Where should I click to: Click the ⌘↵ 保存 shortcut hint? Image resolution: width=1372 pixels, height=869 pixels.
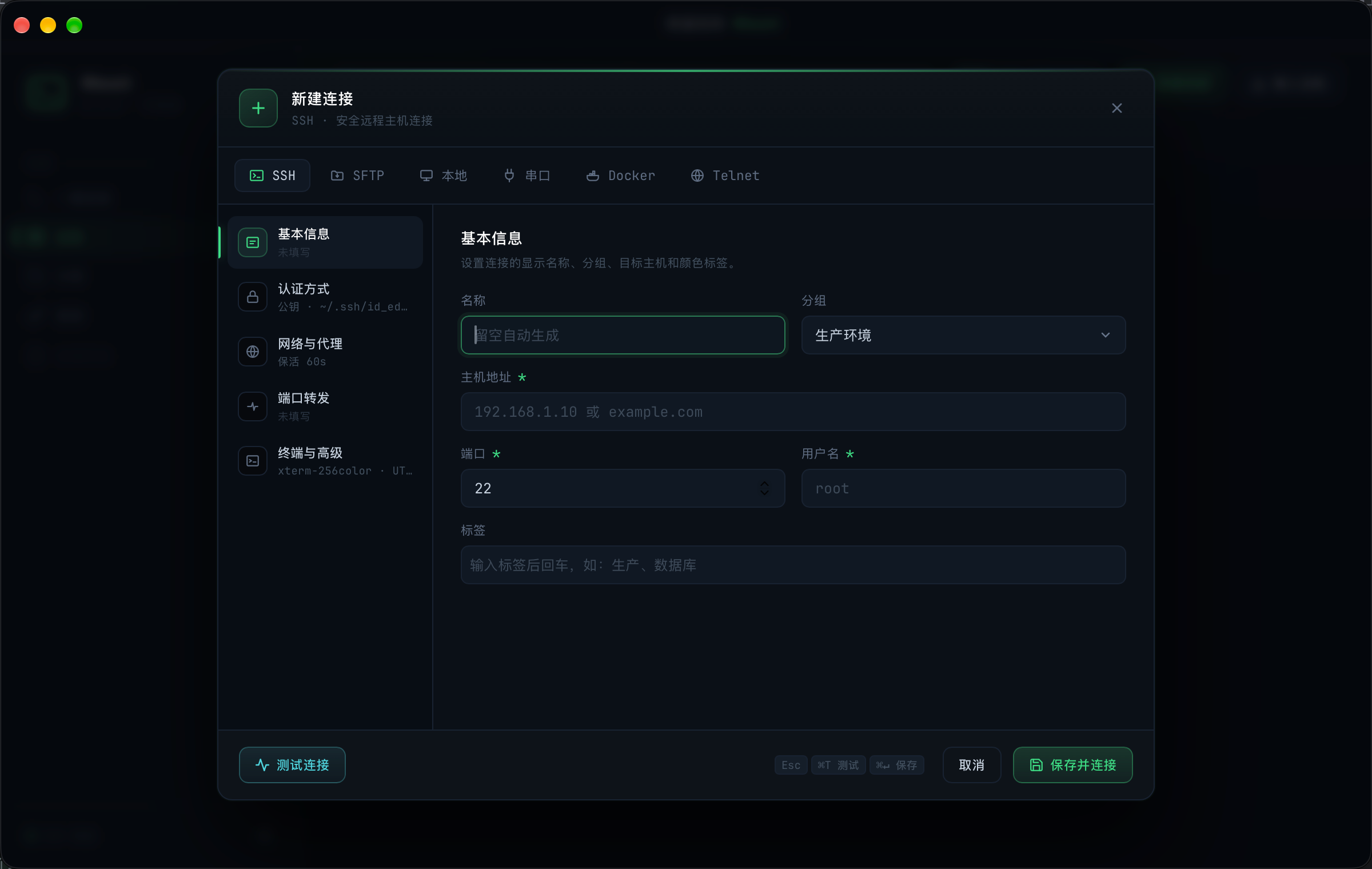(x=896, y=765)
